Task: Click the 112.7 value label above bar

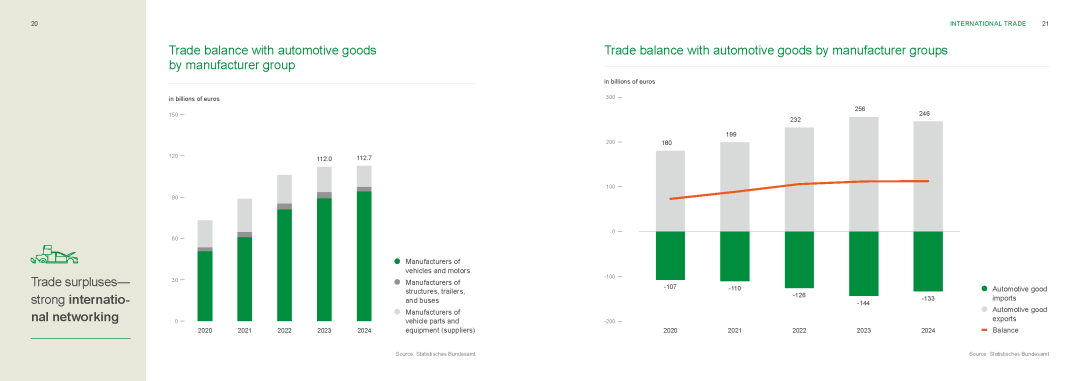Action: pos(364,158)
